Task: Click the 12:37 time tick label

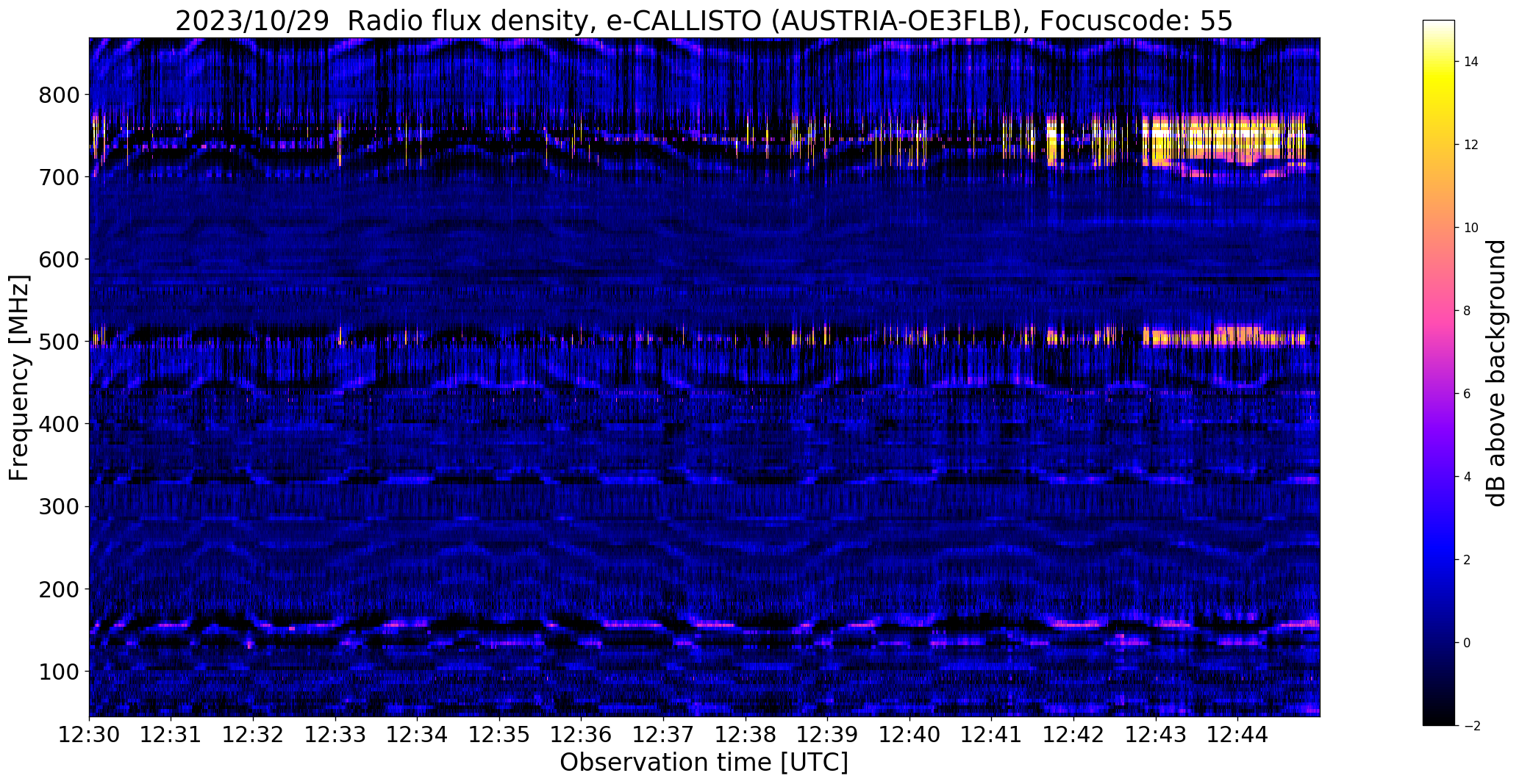Action: pyautogui.click(x=664, y=734)
